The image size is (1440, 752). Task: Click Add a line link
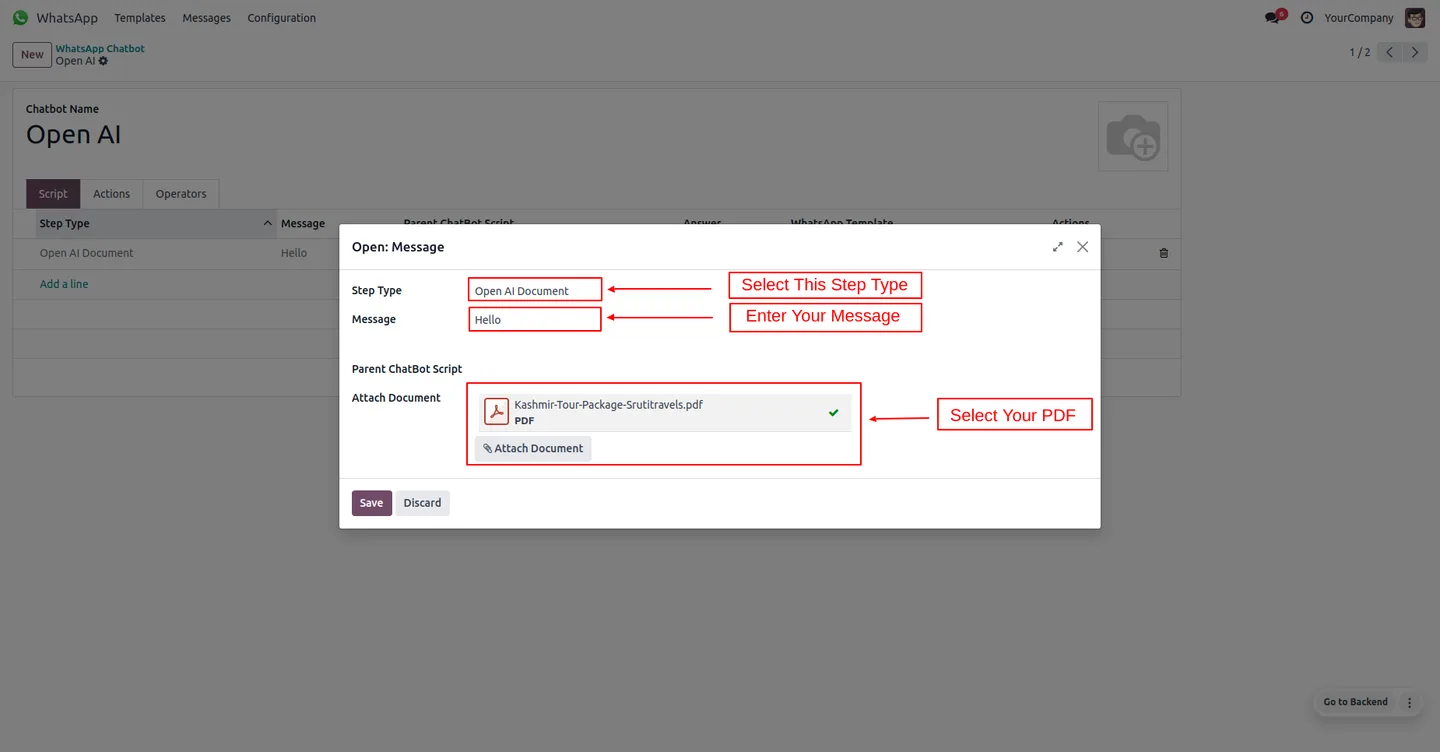click(64, 284)
